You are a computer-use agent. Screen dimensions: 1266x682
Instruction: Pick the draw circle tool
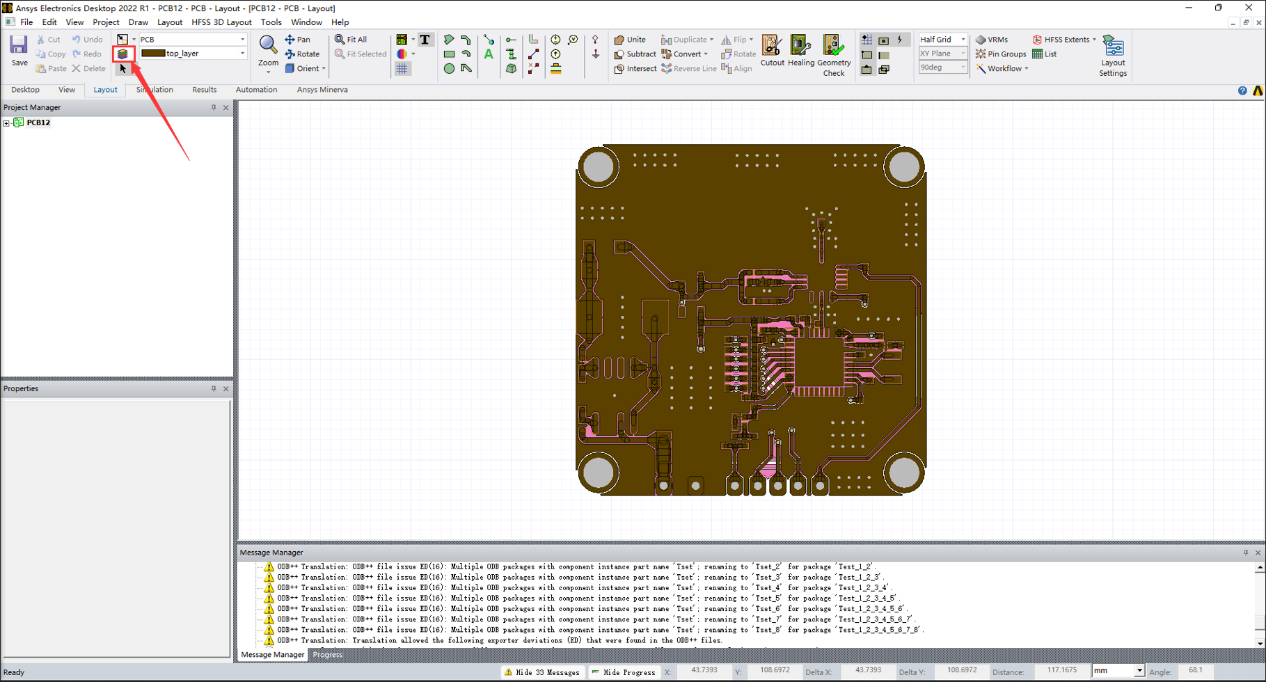(449, 69)
